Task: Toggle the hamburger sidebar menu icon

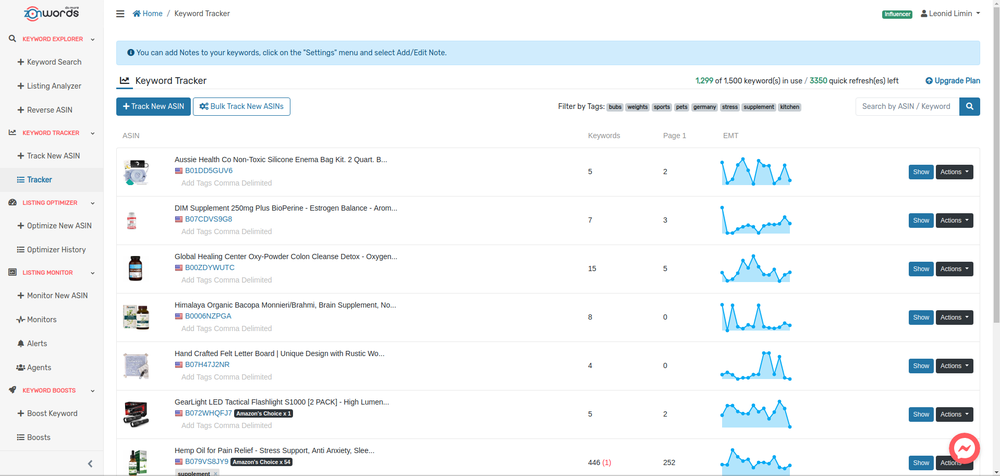Action: pos(120,13)
